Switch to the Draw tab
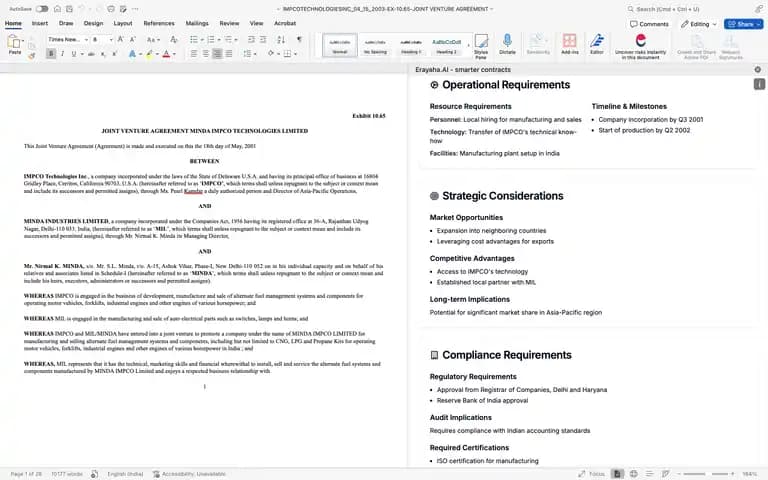Viewport: 768px width, 480px height. [x=66, y=23]
